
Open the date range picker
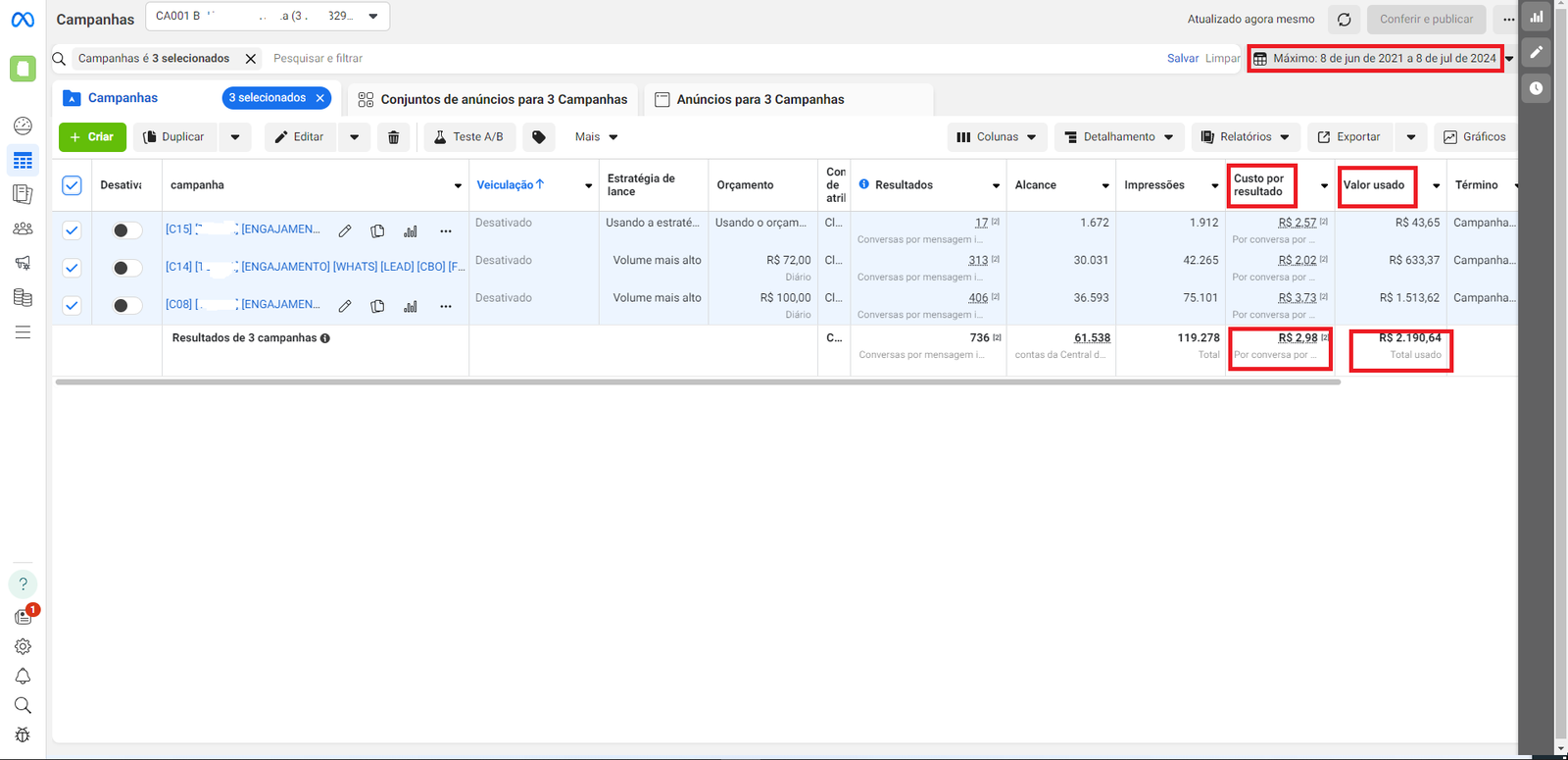pos(1376,59)
